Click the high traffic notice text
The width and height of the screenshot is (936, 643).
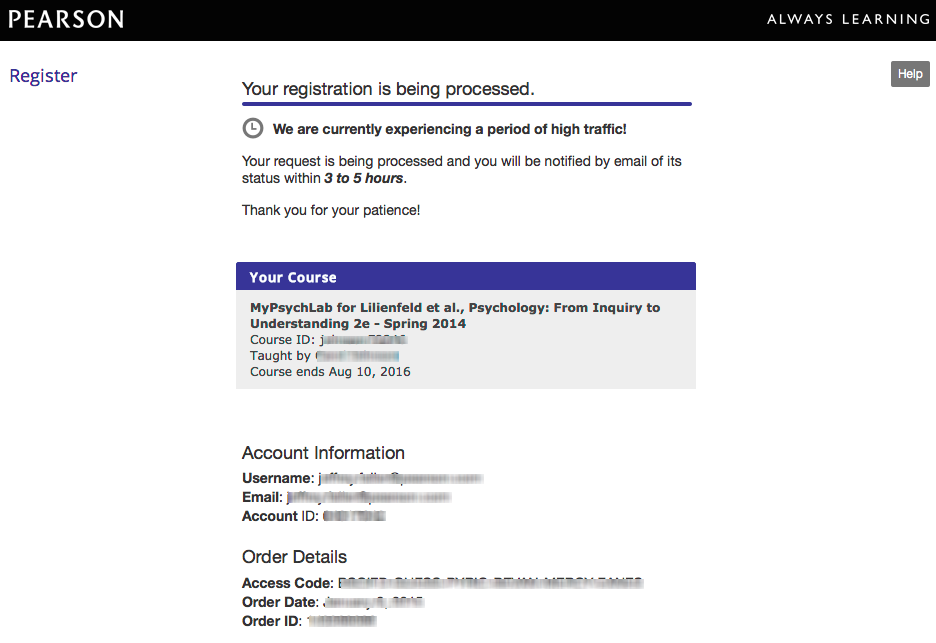tap(449, 129)
